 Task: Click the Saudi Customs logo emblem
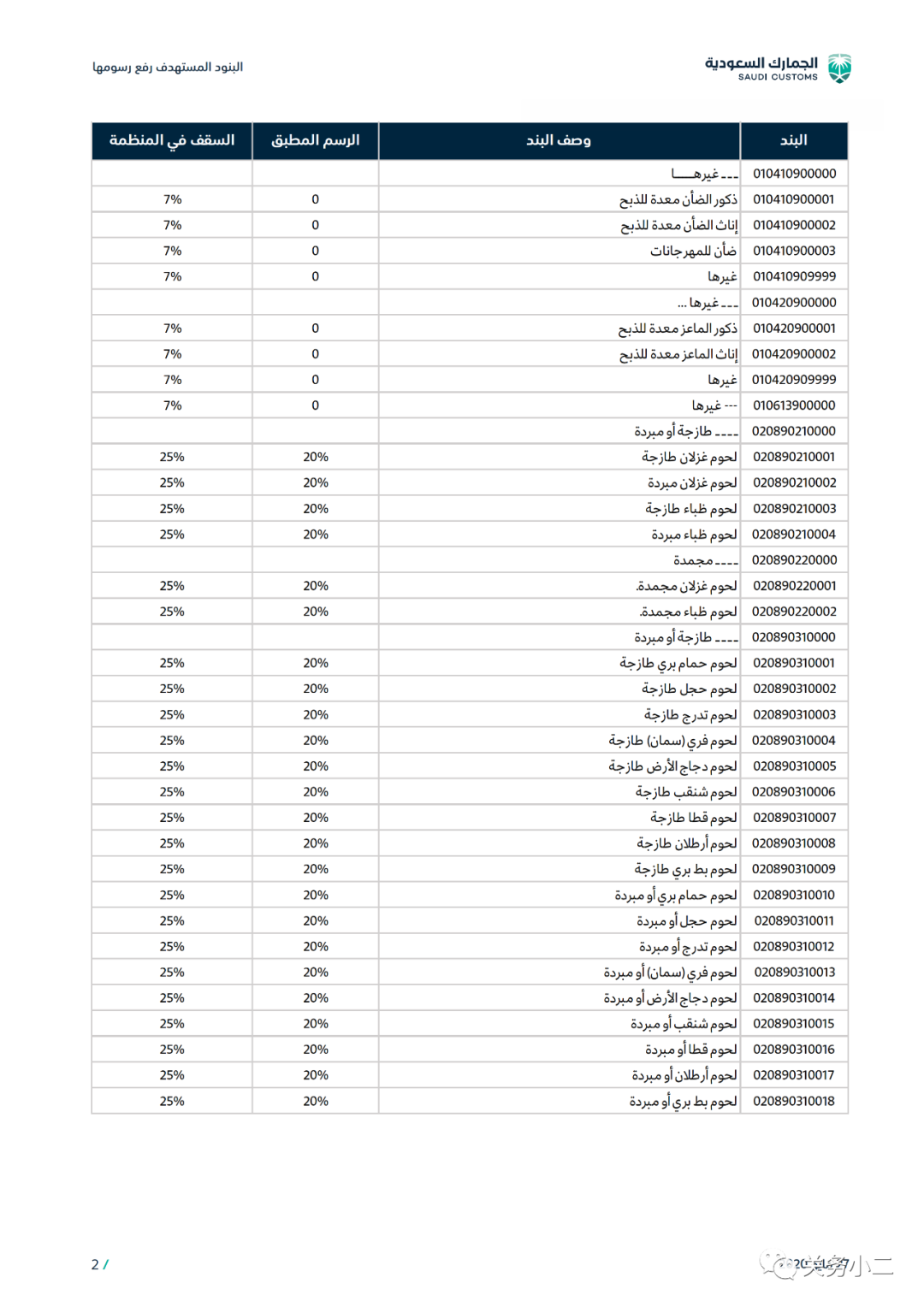coord(840,68)
